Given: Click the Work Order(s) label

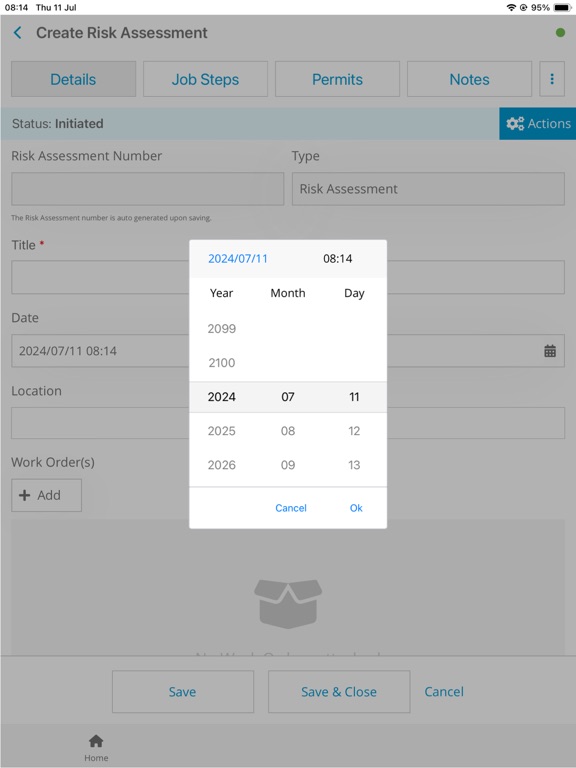Looking at the screenshot, I should (x=53, y=462).
